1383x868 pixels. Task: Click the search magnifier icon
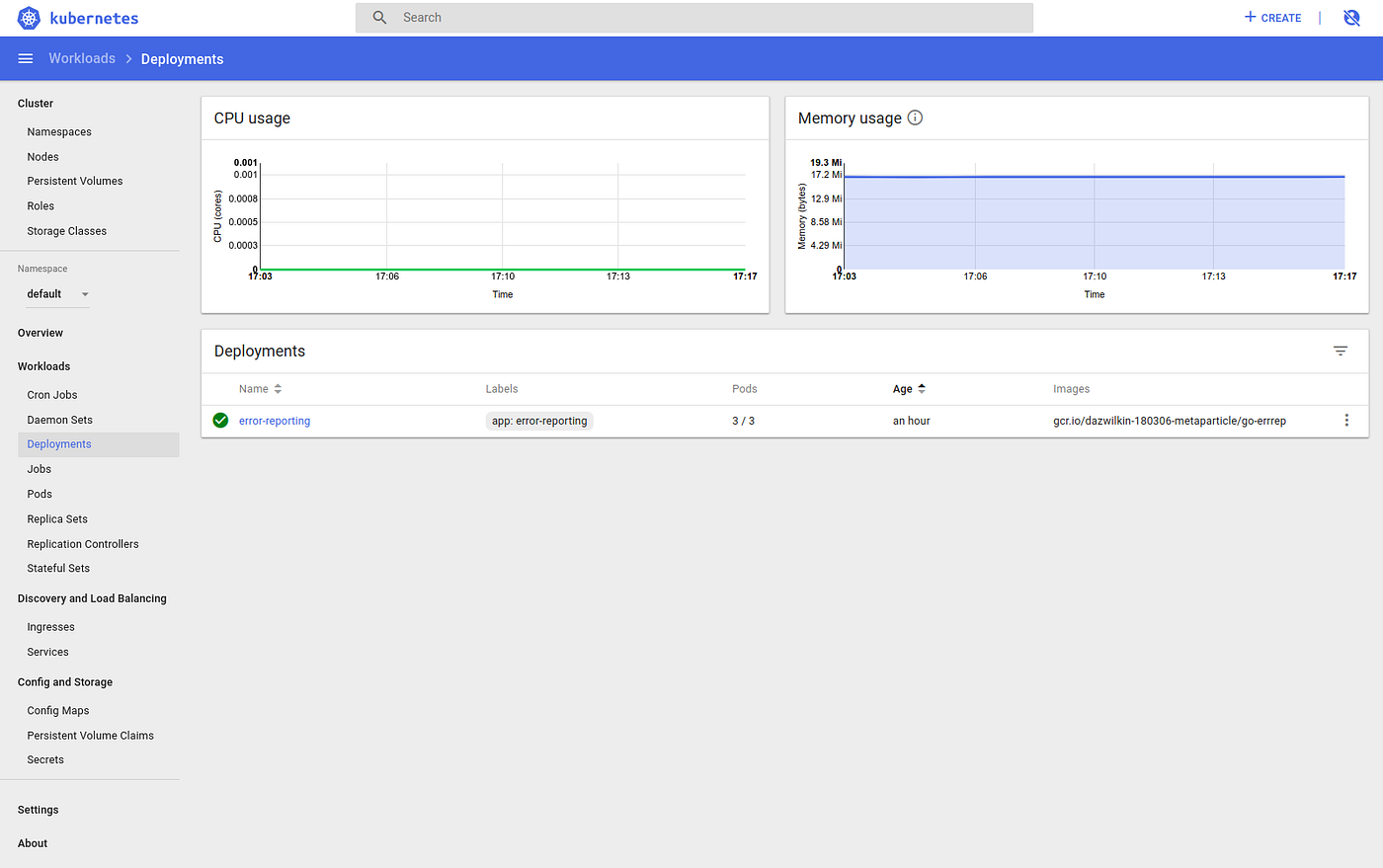[x=380, y=17]
